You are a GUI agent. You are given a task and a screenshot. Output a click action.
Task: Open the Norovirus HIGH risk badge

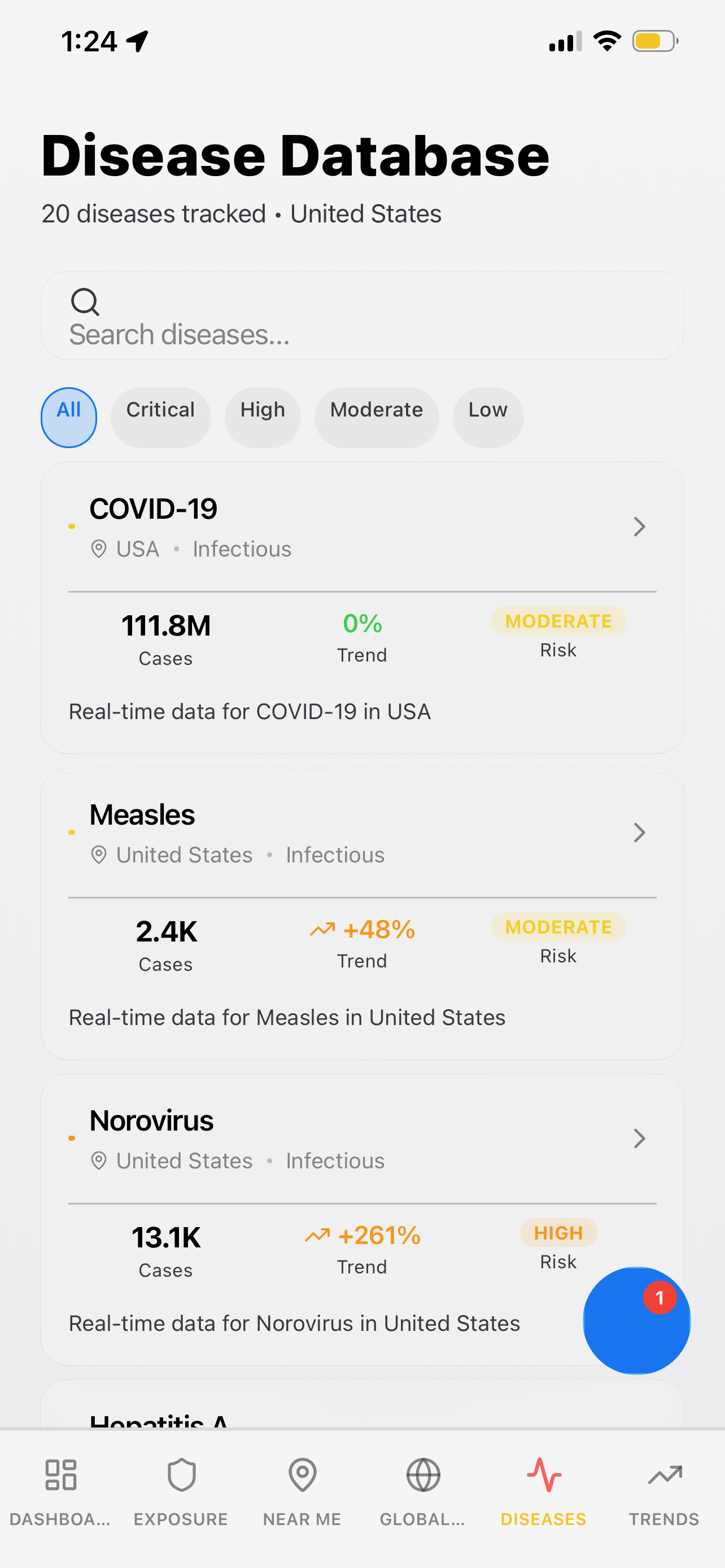pyautogui.click(x=558, y=1233)
